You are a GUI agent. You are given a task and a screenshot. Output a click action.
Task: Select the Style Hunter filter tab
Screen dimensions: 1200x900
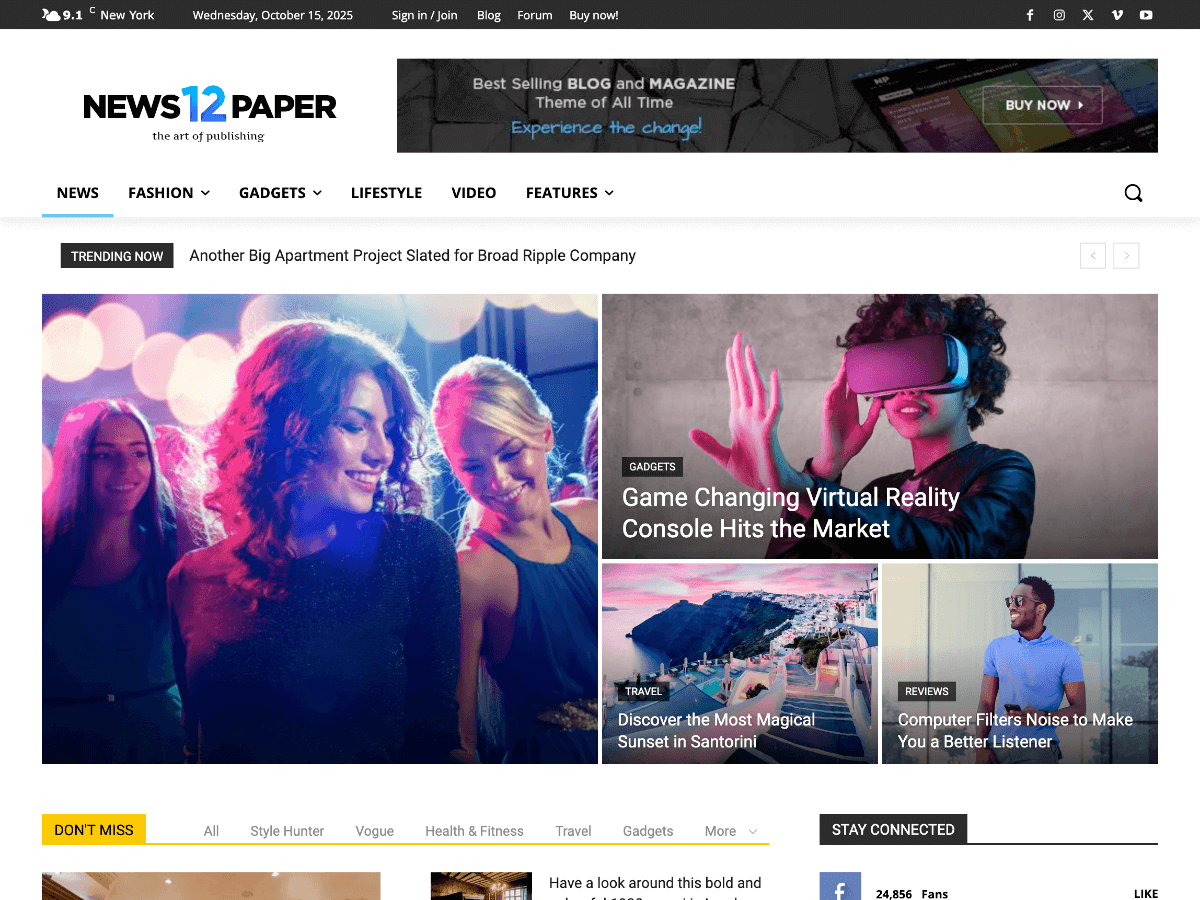[287, 831]
